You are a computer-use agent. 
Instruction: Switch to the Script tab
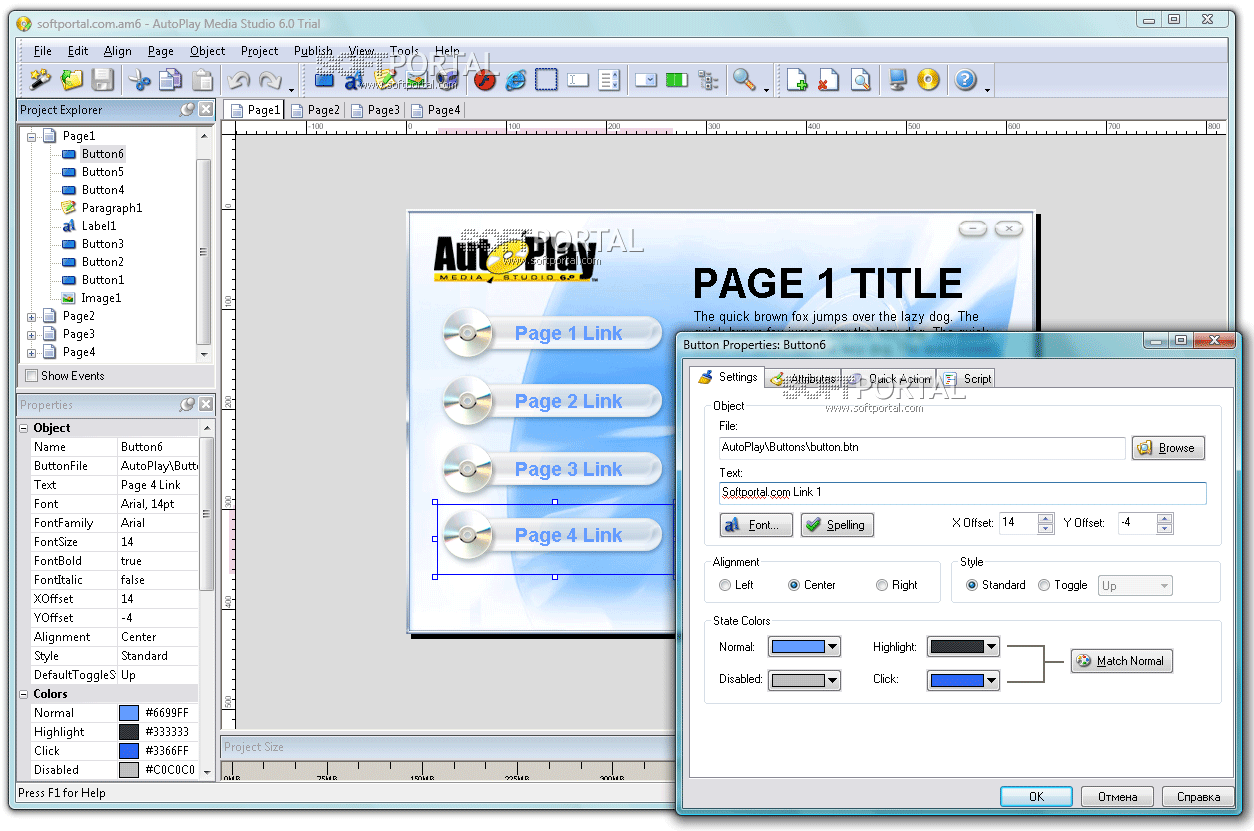click(968, 378)
